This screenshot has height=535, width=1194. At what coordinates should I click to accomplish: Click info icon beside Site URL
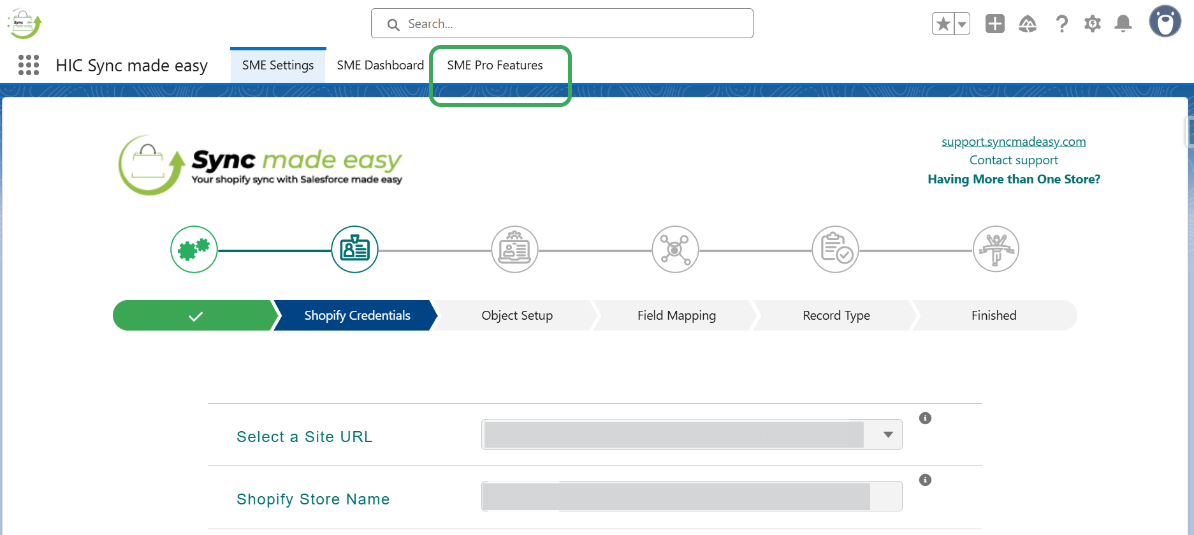pyautogui.click(x=925, y=418)
